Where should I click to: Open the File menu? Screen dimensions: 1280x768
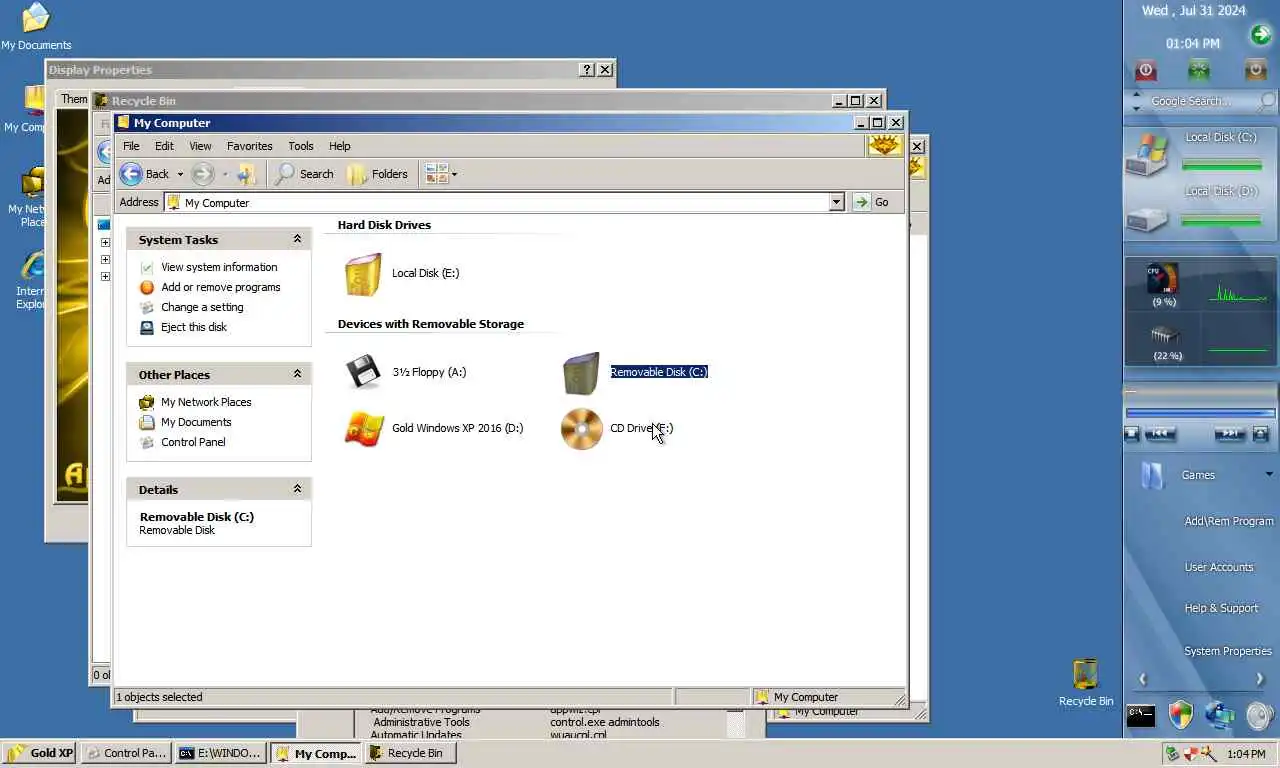[131, 146]
